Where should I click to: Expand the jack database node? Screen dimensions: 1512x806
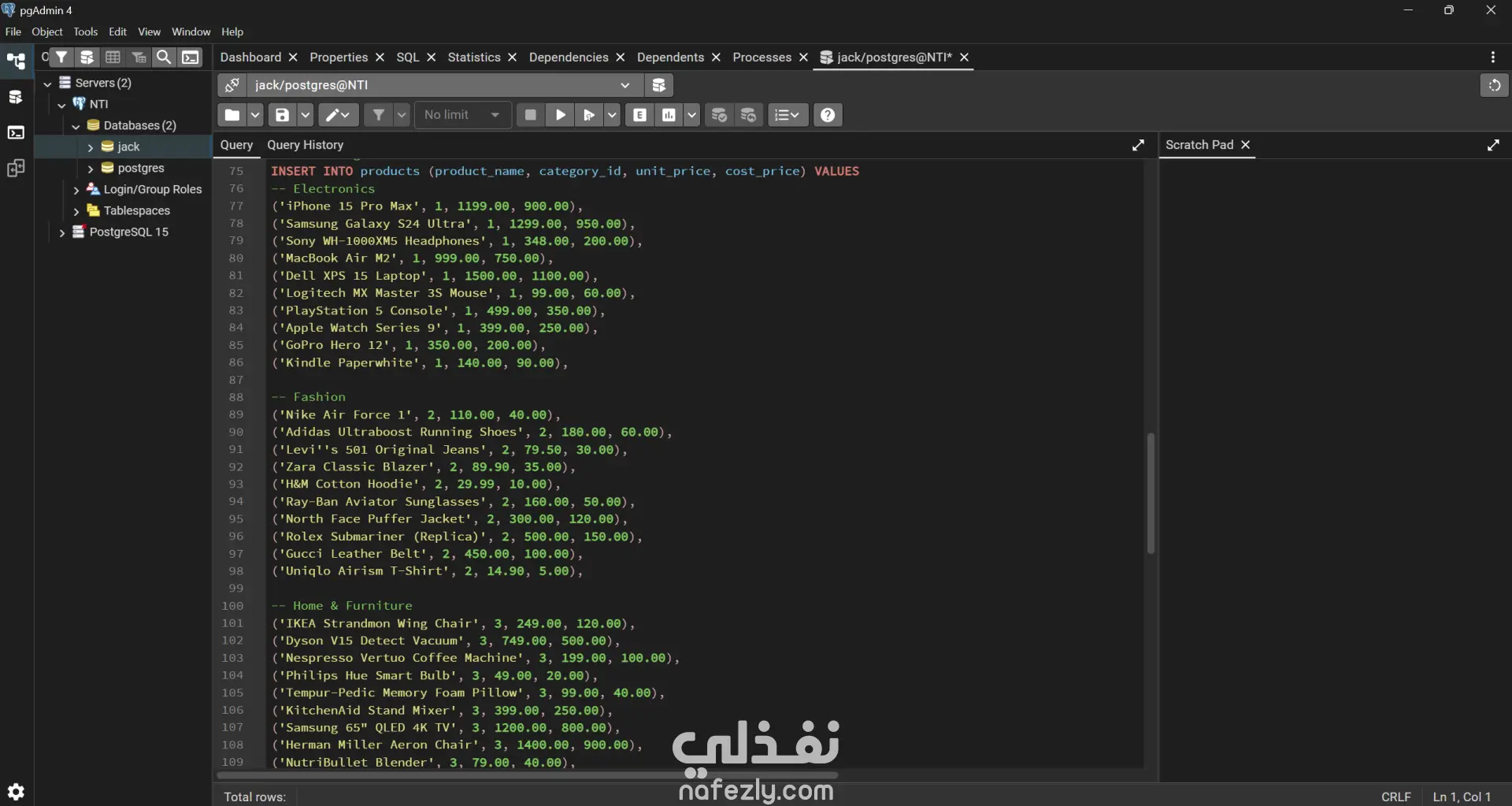91,147
